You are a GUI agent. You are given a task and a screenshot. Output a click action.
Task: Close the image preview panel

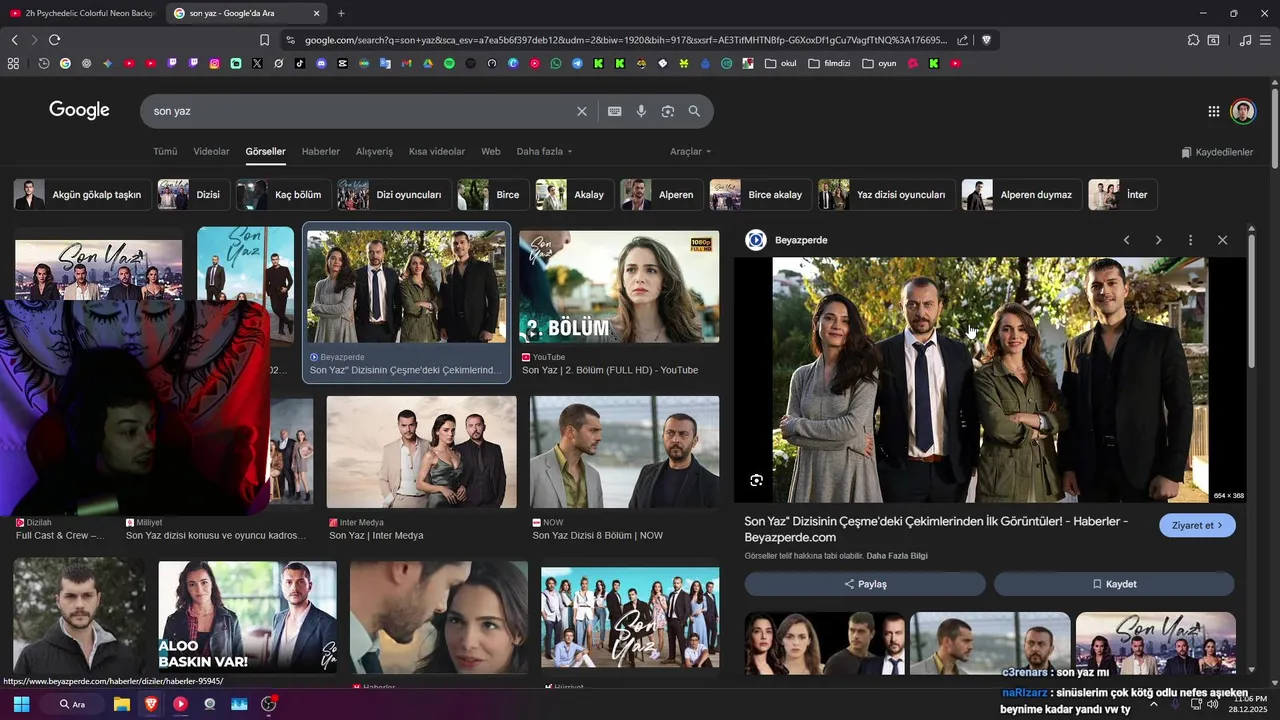(x=1222, y=240)
